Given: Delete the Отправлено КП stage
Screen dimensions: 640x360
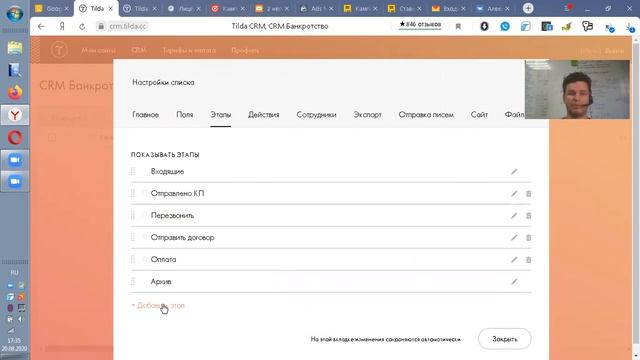Looking at the screenshot, I should (529, 194).
